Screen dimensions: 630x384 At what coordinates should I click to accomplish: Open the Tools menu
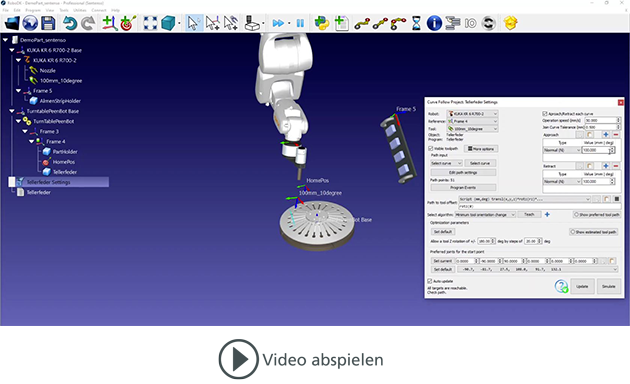click(64, 10)
